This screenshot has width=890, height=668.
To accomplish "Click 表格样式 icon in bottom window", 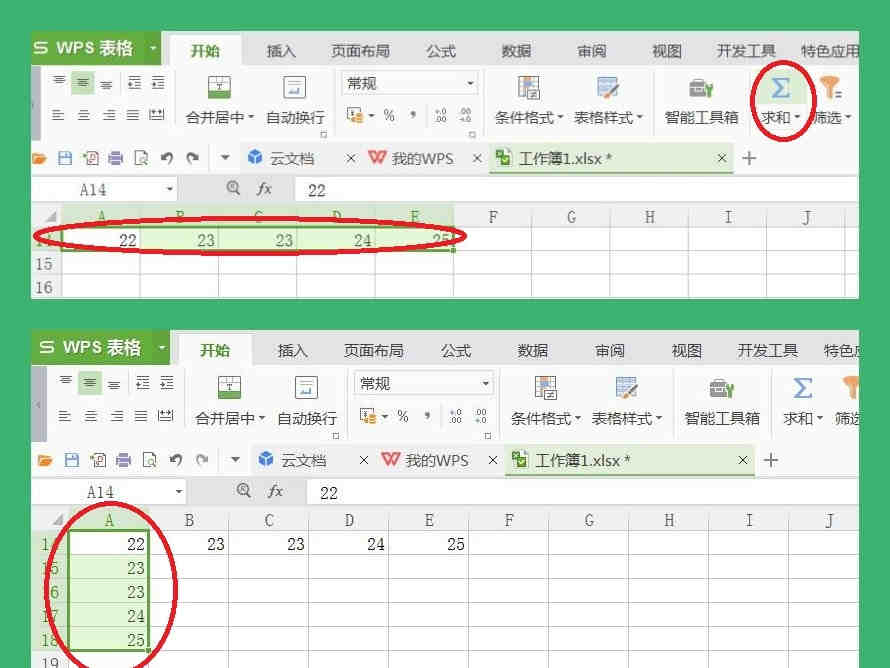I will pos(626,389).
